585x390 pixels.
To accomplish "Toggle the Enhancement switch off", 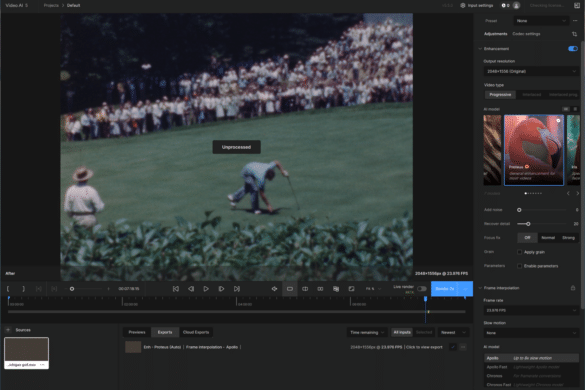I will pyautogui.click(x=573, y=49).
